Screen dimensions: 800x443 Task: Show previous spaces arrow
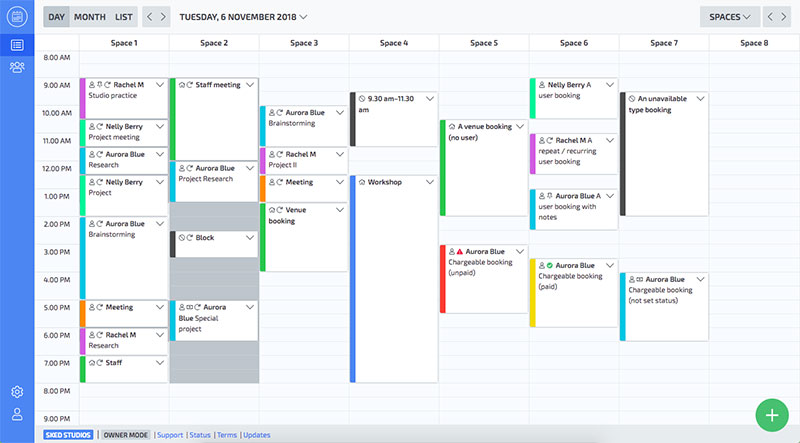(770, 17)
